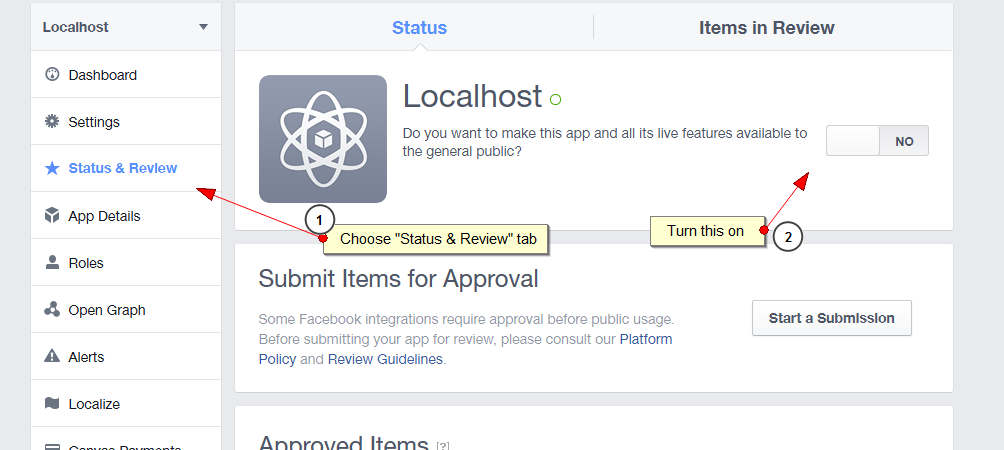The width and height of the screenshot is (1004, 450).
Task: Switch to the Items in Review tab
Action: pyautogui.click(x=766, y=28)
